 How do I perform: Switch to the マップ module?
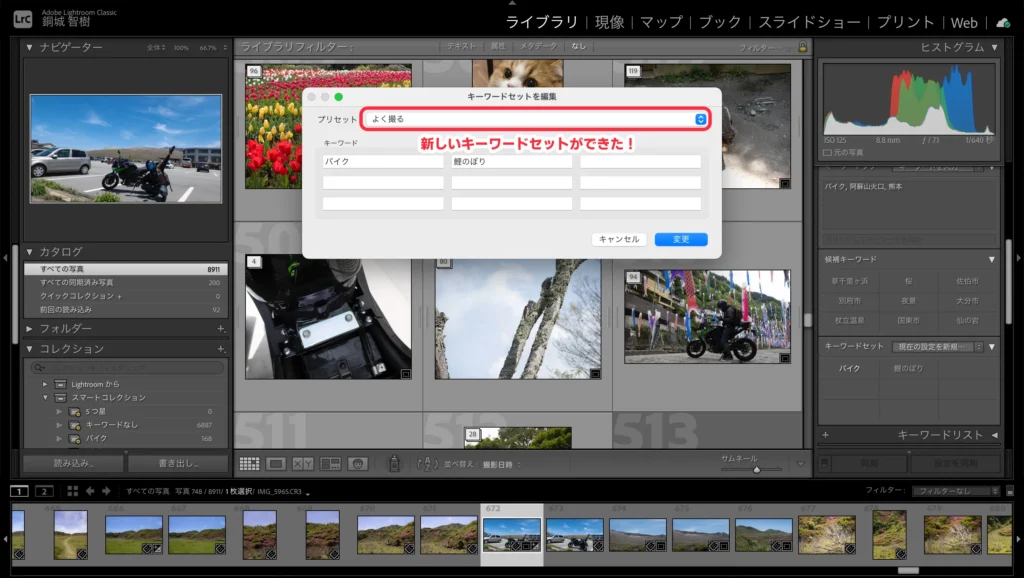coord(661,22)
